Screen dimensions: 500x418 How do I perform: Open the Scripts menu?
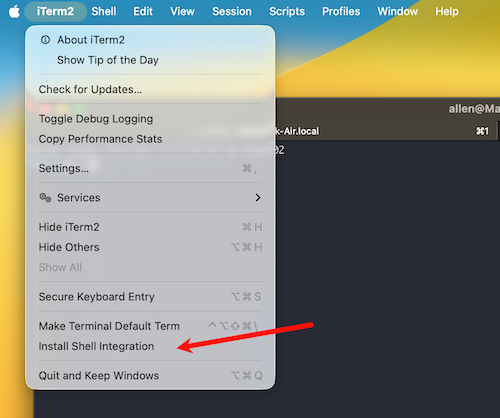(x=287, y=12)
